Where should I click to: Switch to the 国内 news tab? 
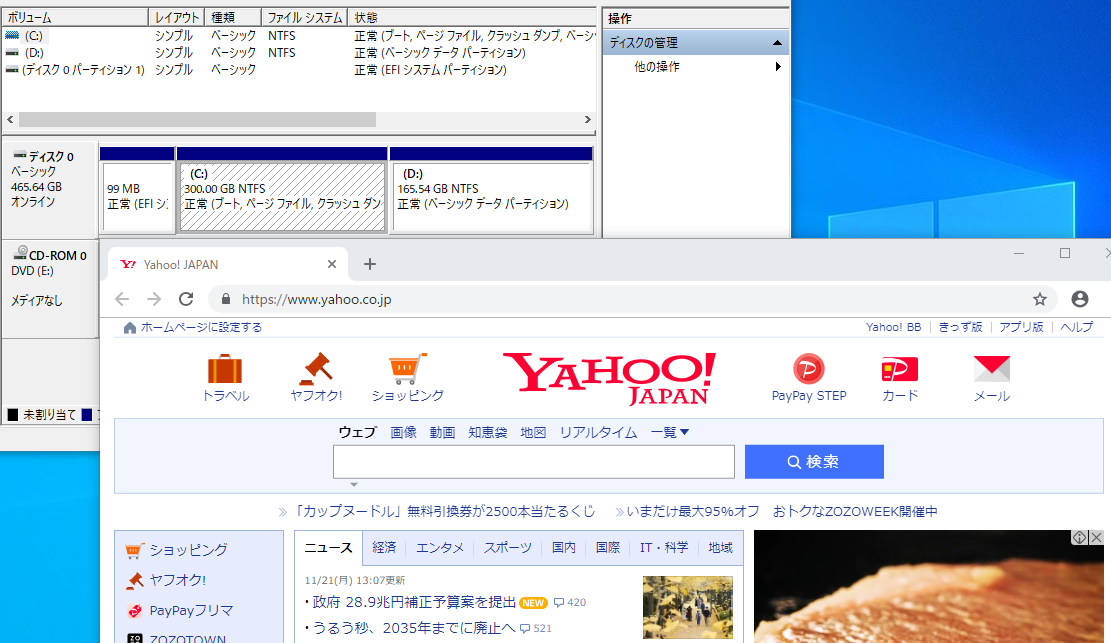tap(564, 547)
